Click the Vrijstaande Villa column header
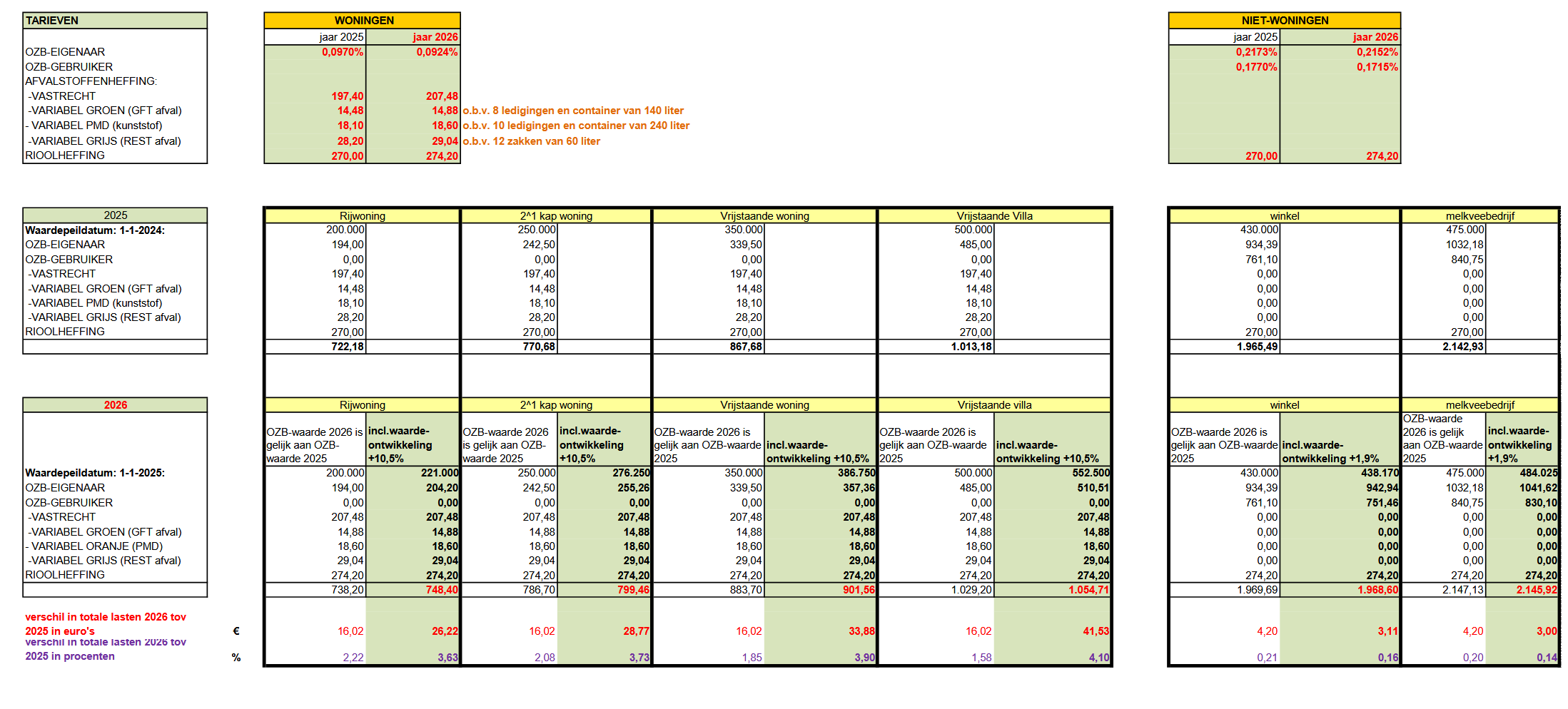 pos(994,216)
